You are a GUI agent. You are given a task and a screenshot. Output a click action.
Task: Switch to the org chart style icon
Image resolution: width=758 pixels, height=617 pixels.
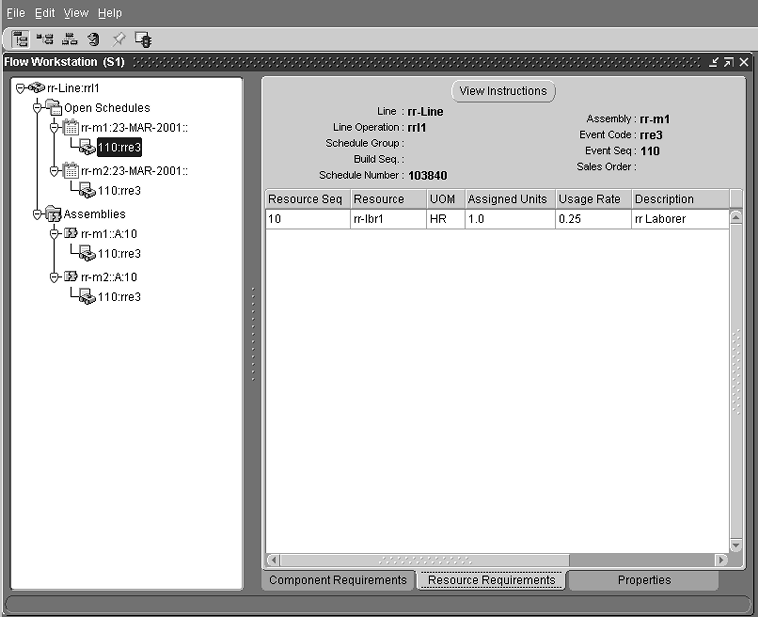click(x=69, y=39)
